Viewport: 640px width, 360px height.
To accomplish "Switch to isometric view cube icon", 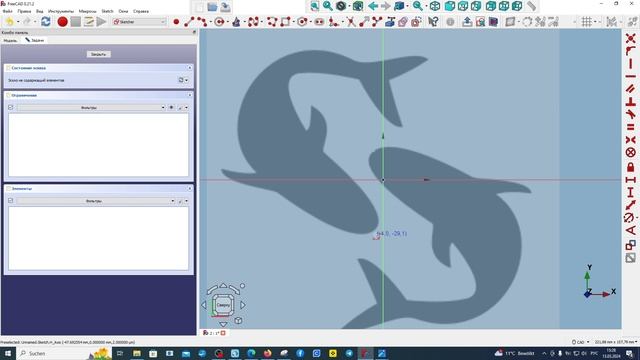I will pyautogui.click(x=435, y=6).
